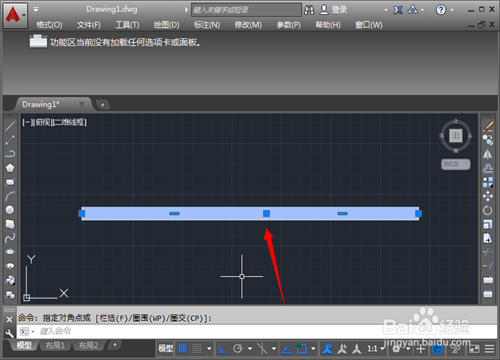Image resolution: width=500 pixels, height=360 pixels.
Task: Switch to the 布局1 layout tab
Action: pos(55,345)
